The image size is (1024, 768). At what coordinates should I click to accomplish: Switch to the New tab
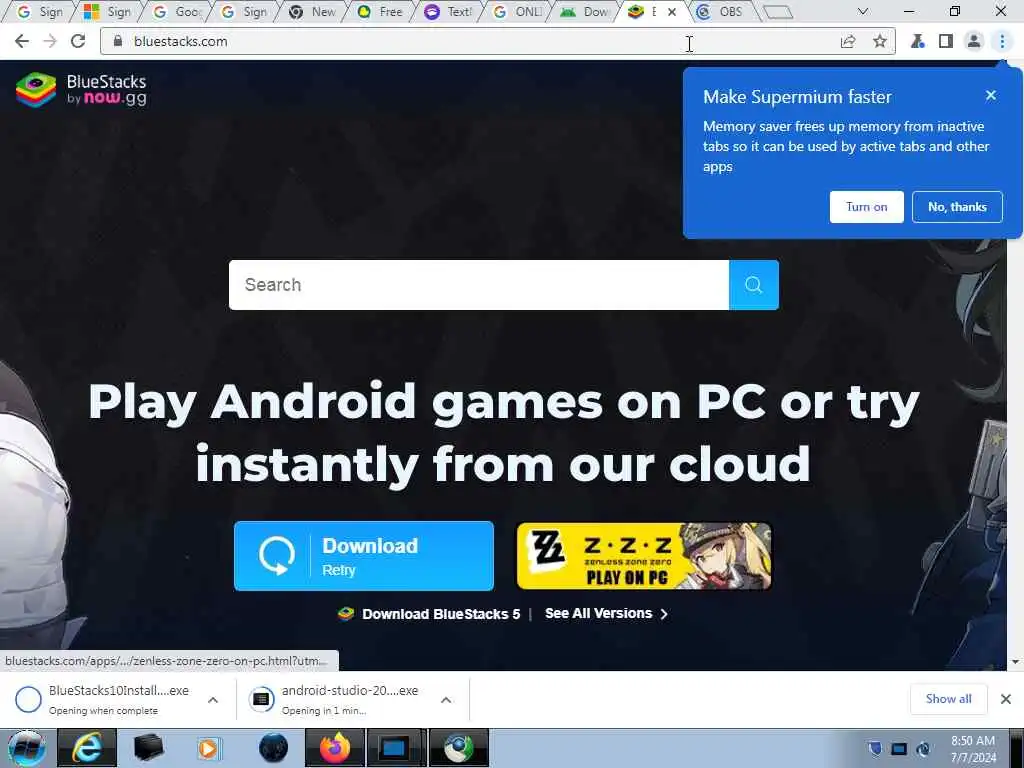[x=313, y=12]
